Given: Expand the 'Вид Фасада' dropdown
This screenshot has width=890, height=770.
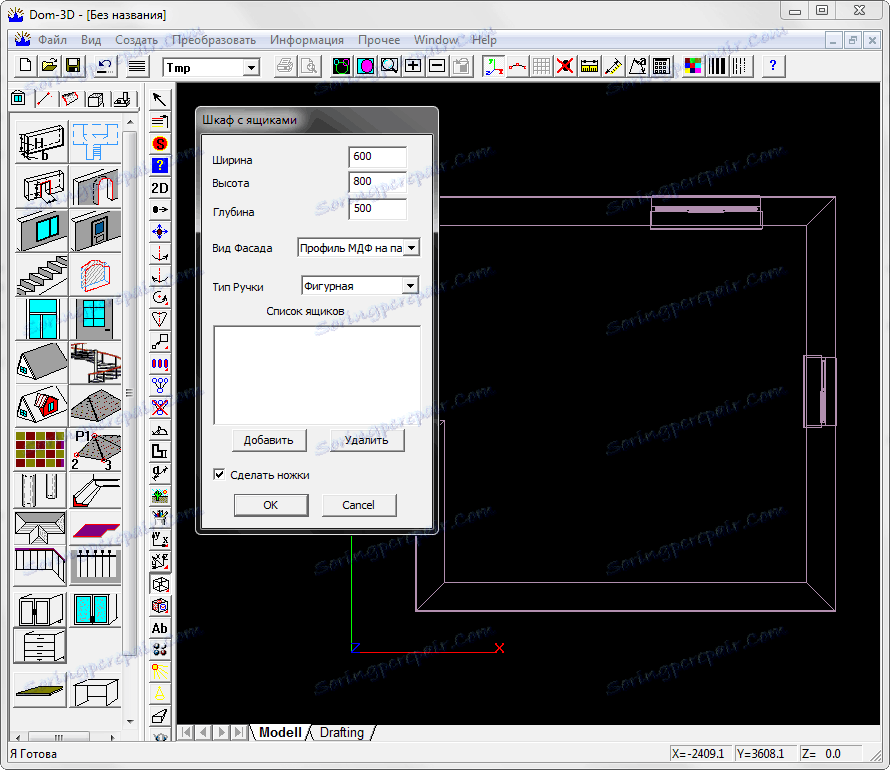Looking at the screenshot, I should [410, 247].
